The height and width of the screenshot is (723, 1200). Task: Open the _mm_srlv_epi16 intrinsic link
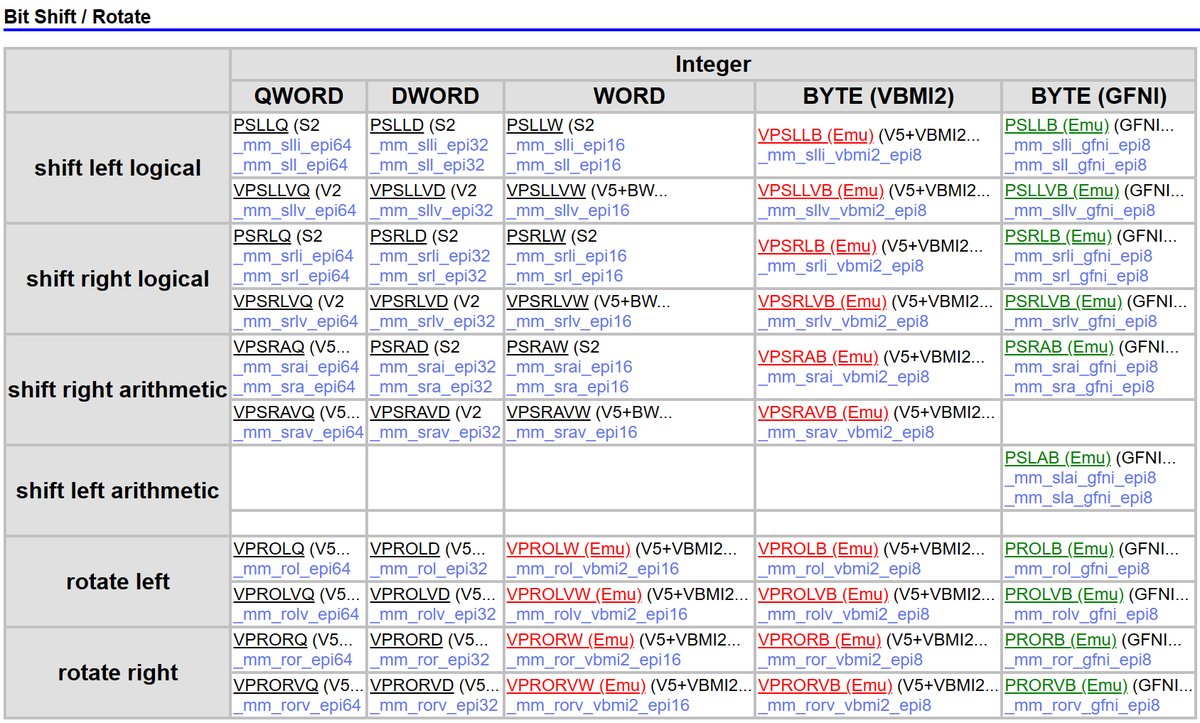(569, 322)
